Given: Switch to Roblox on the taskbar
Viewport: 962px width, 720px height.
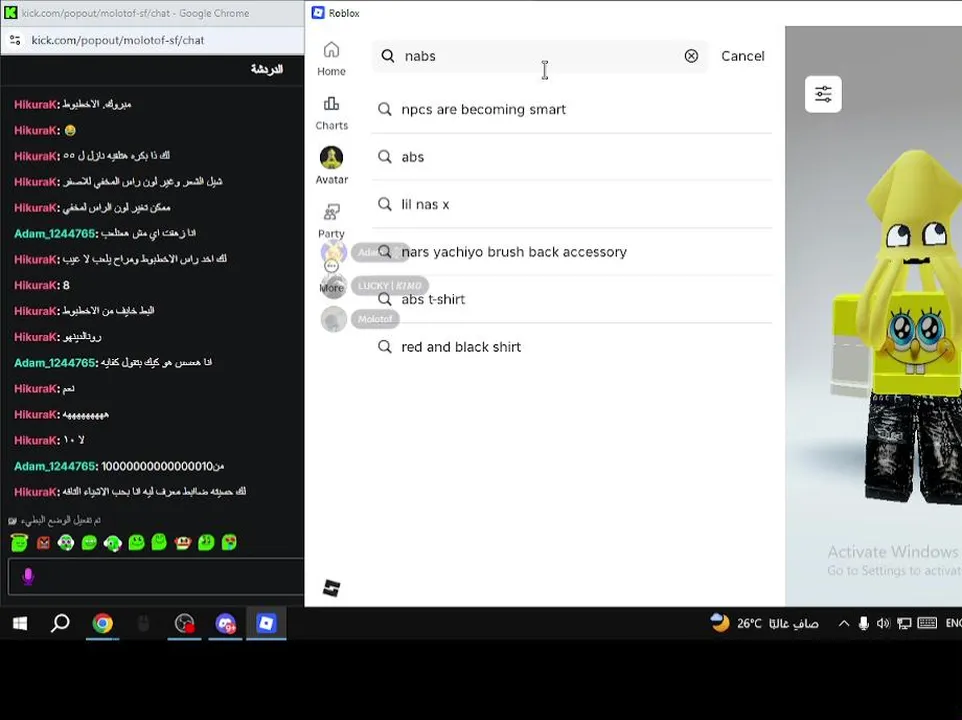Looking at the screenshot, I should [x=266, y=624].
